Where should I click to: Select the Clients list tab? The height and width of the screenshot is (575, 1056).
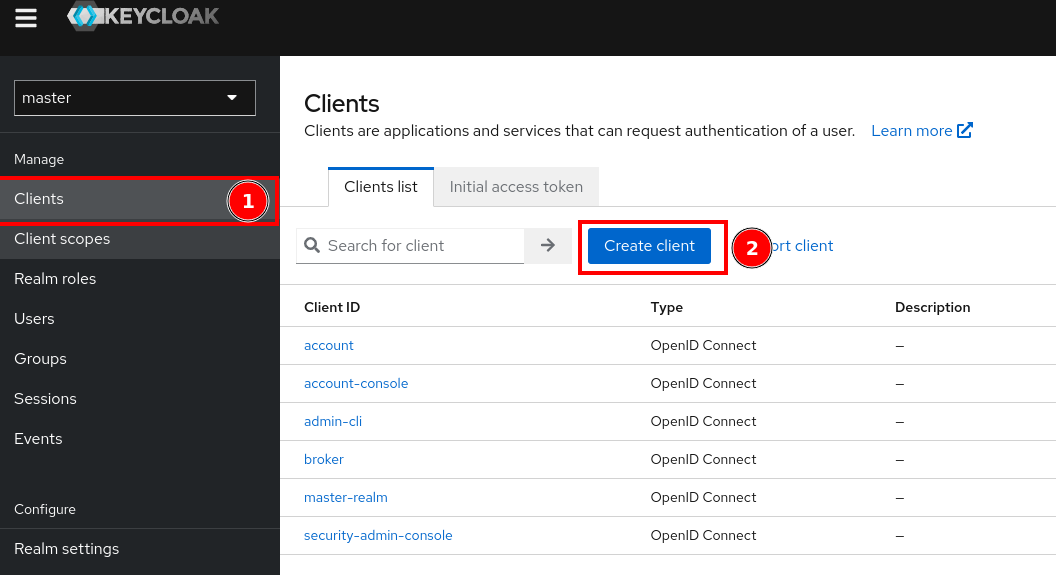point(381,187)
